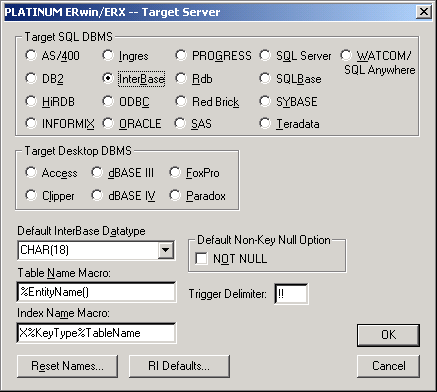437x392 pixels.
Task: Click the Table Name Macro field
Action: click(96, 292)
